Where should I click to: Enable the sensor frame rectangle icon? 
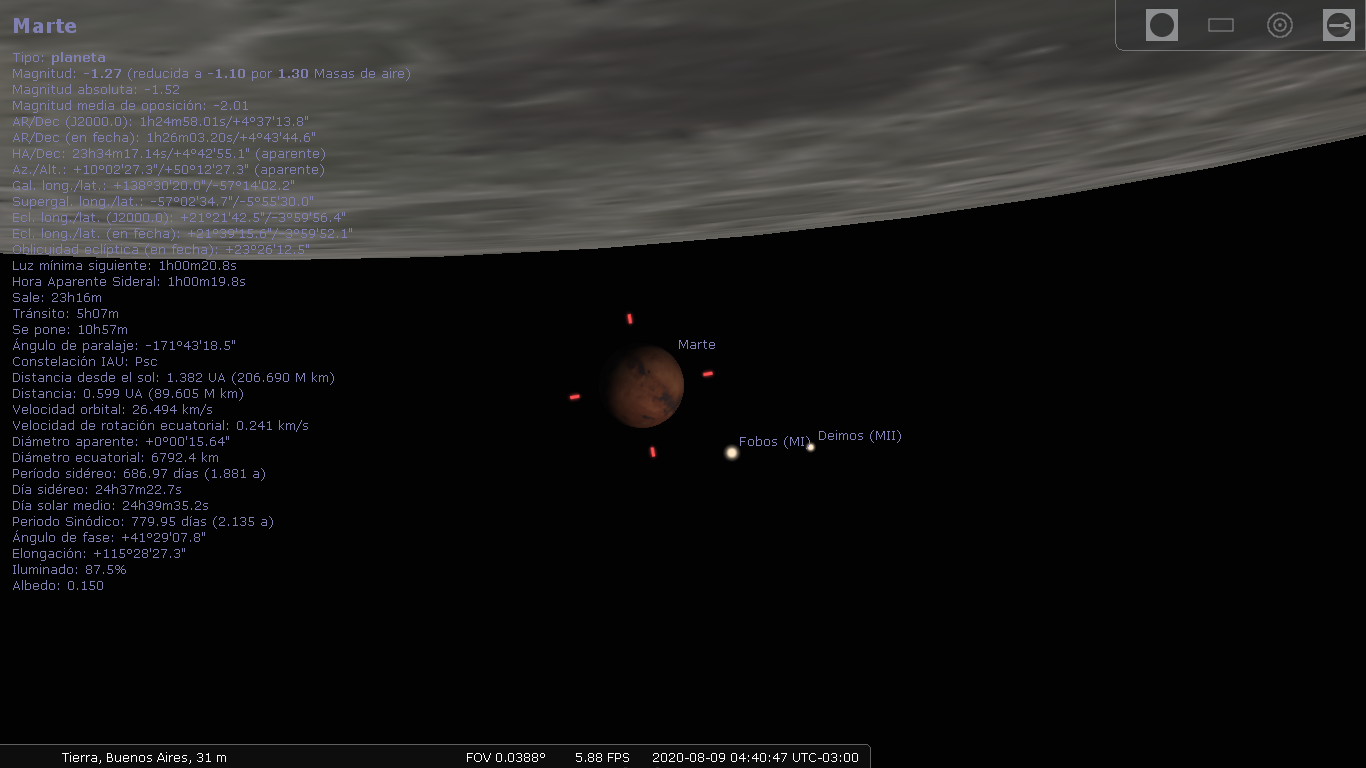pyautogui.click(x=1221, y=25)
